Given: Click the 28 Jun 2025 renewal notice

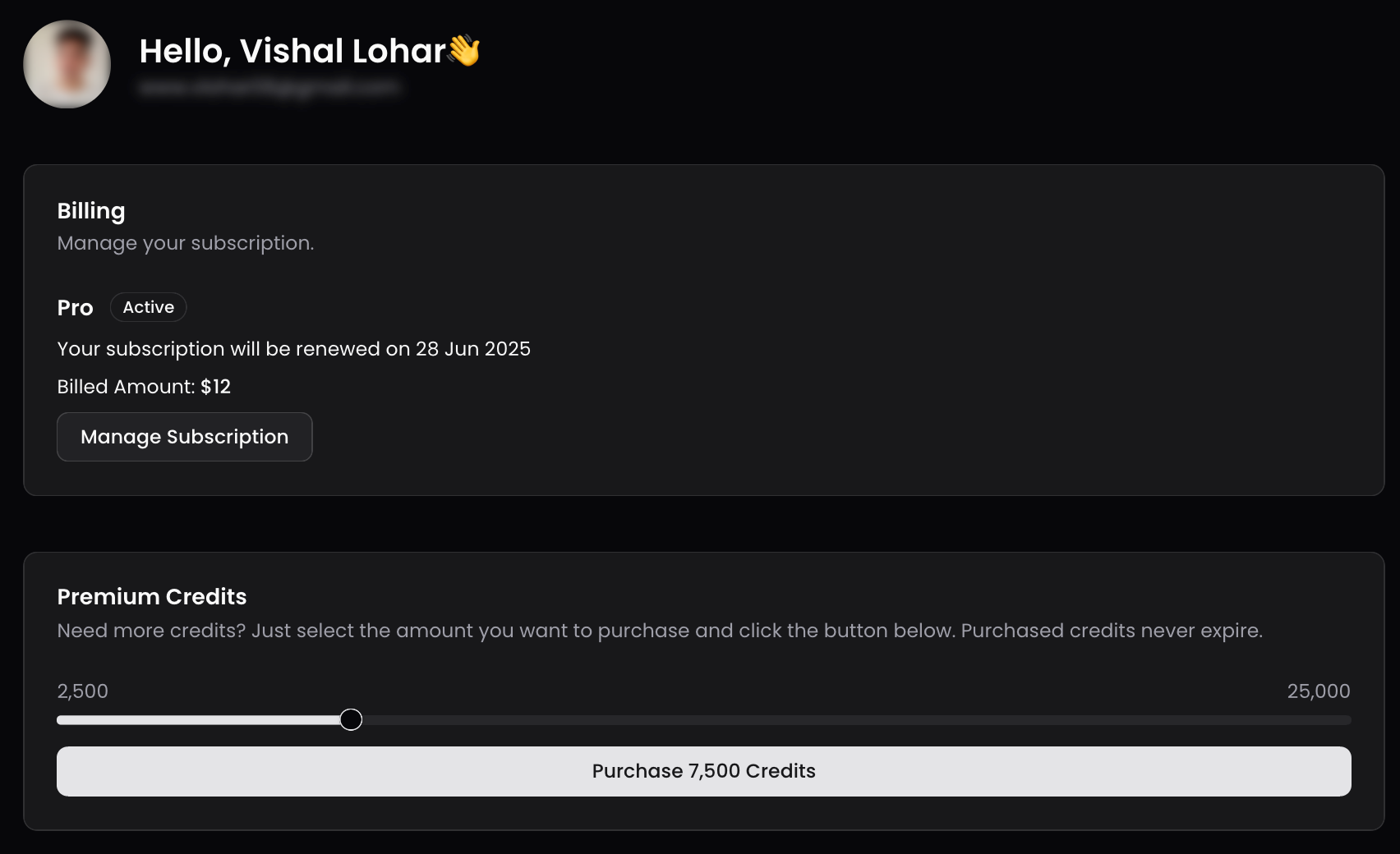Looking at the screenshot, I should point(293,349).
